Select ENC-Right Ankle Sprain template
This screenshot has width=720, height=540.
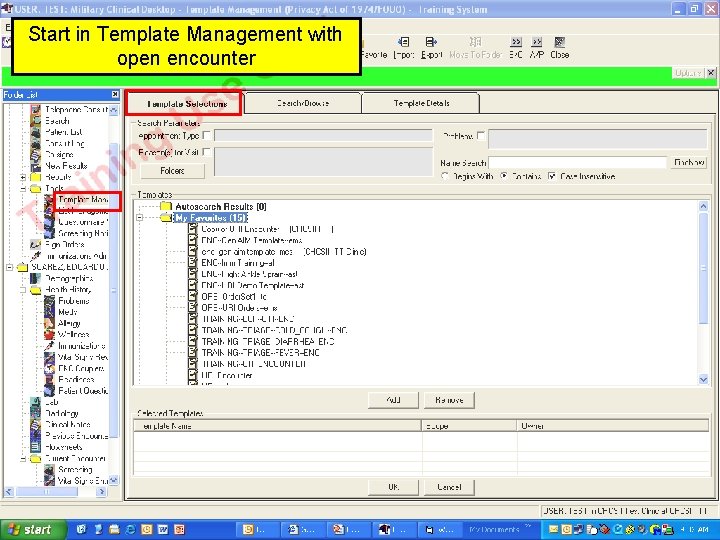(x=249, y=274)
